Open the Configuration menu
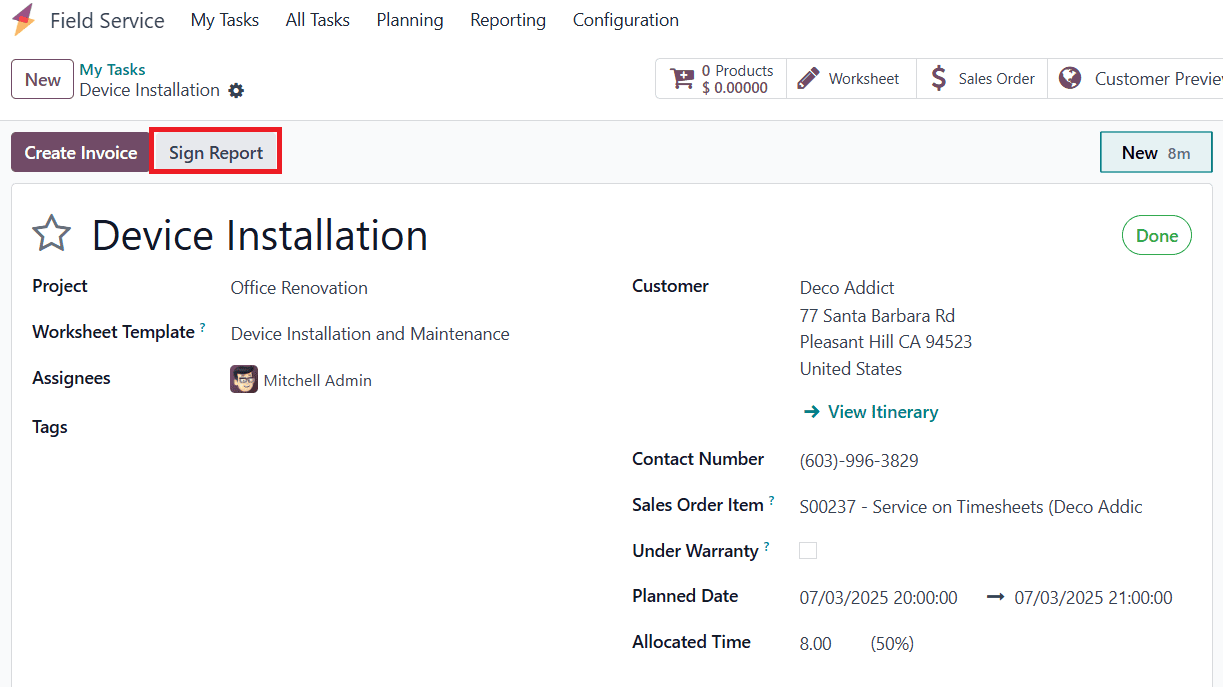Screen dimensions: 1223x687 coord(626,20)
